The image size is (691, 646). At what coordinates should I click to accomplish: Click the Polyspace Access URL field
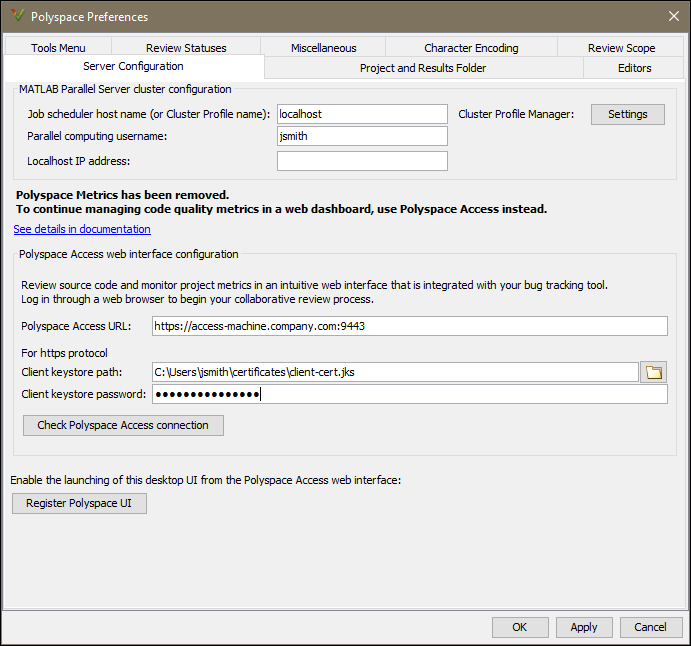coord(409,326)
